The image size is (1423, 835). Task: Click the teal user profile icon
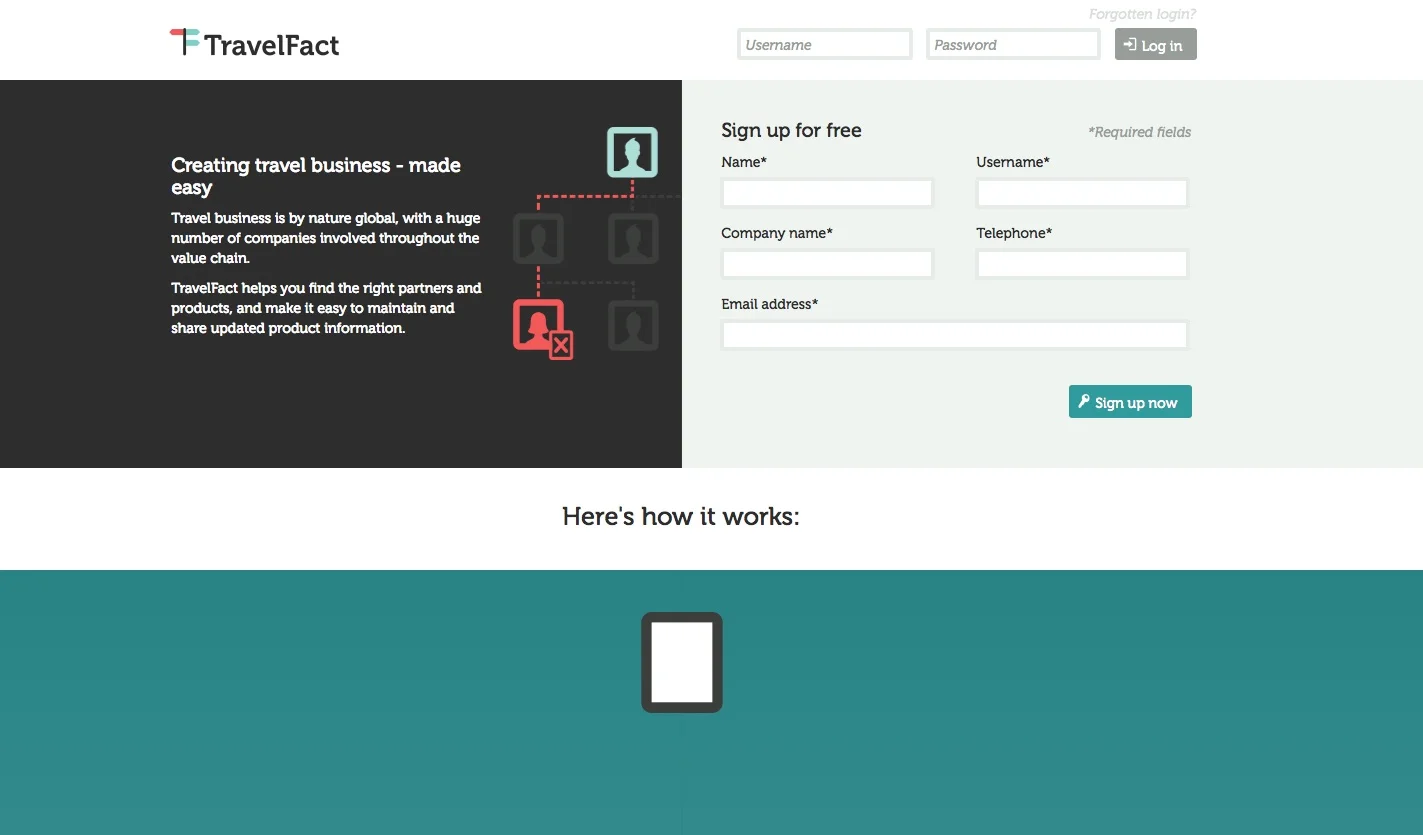(x=632, y=152)
